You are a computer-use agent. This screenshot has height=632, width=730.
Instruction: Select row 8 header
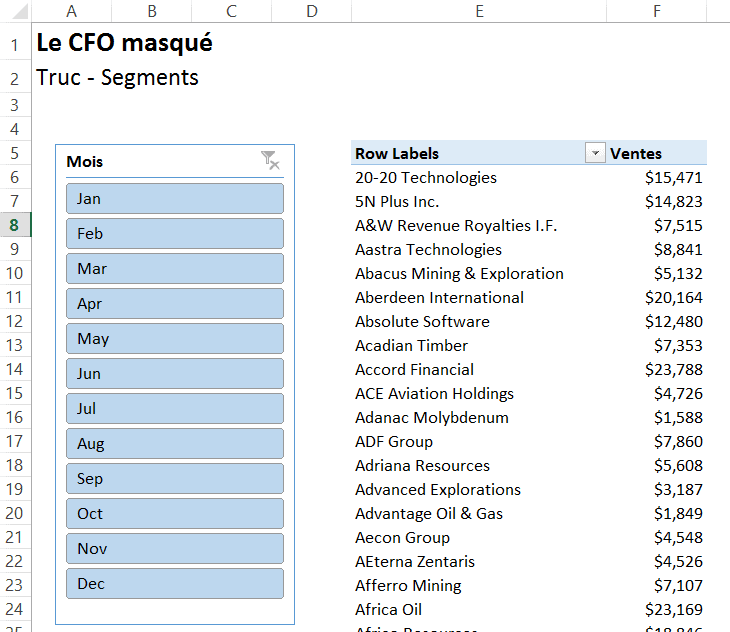[15, 225]
